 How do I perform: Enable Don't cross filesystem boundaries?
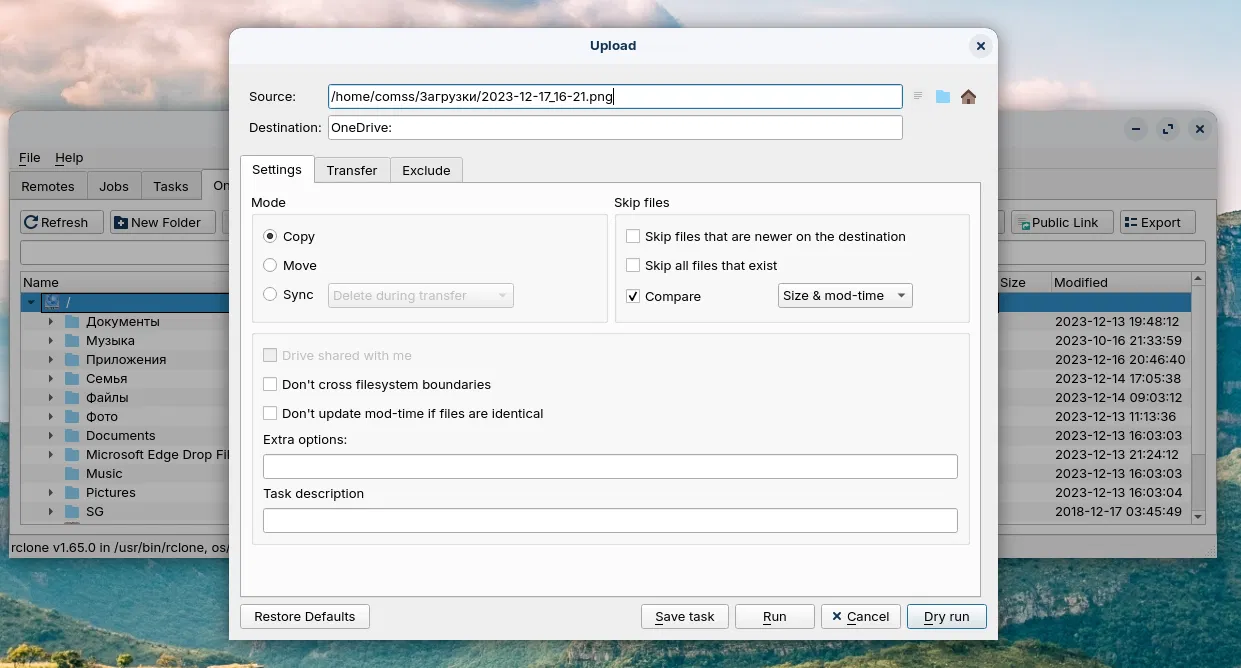(270, 384)
